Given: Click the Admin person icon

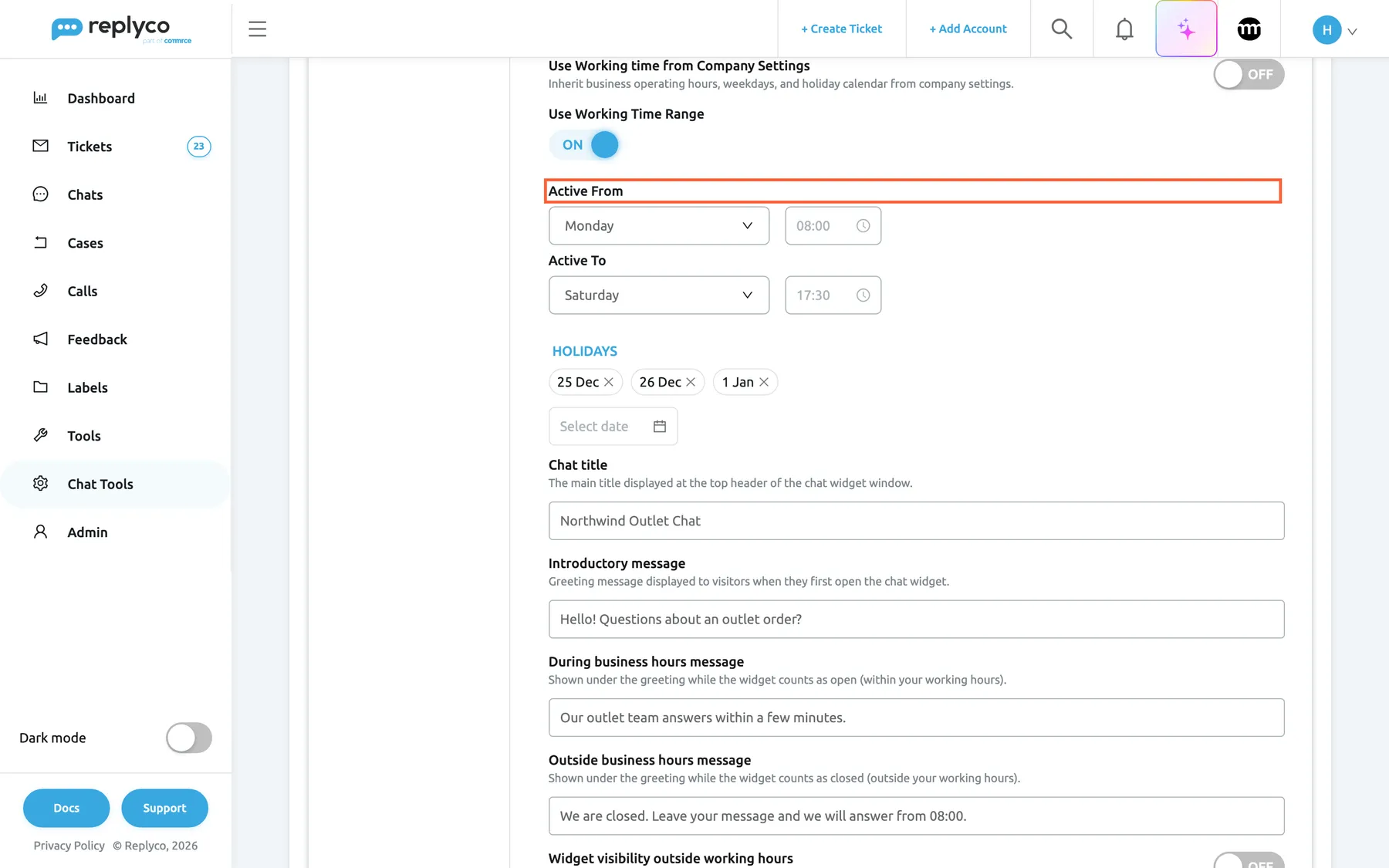Looking at the screenshot, I should [40, 532].
